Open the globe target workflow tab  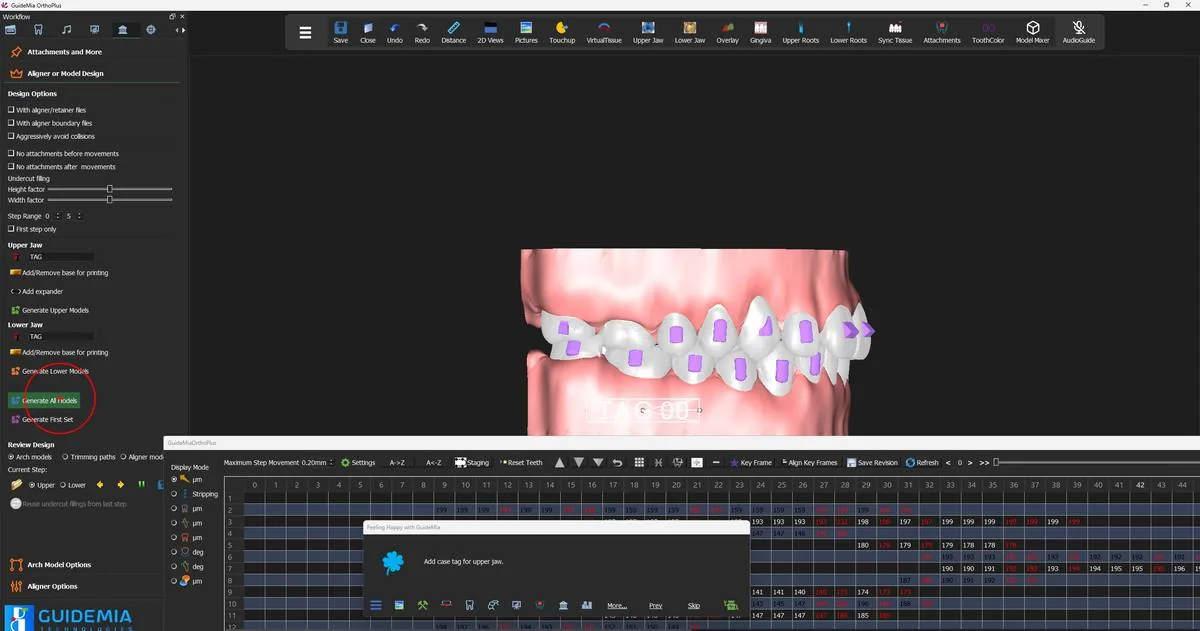151,30
